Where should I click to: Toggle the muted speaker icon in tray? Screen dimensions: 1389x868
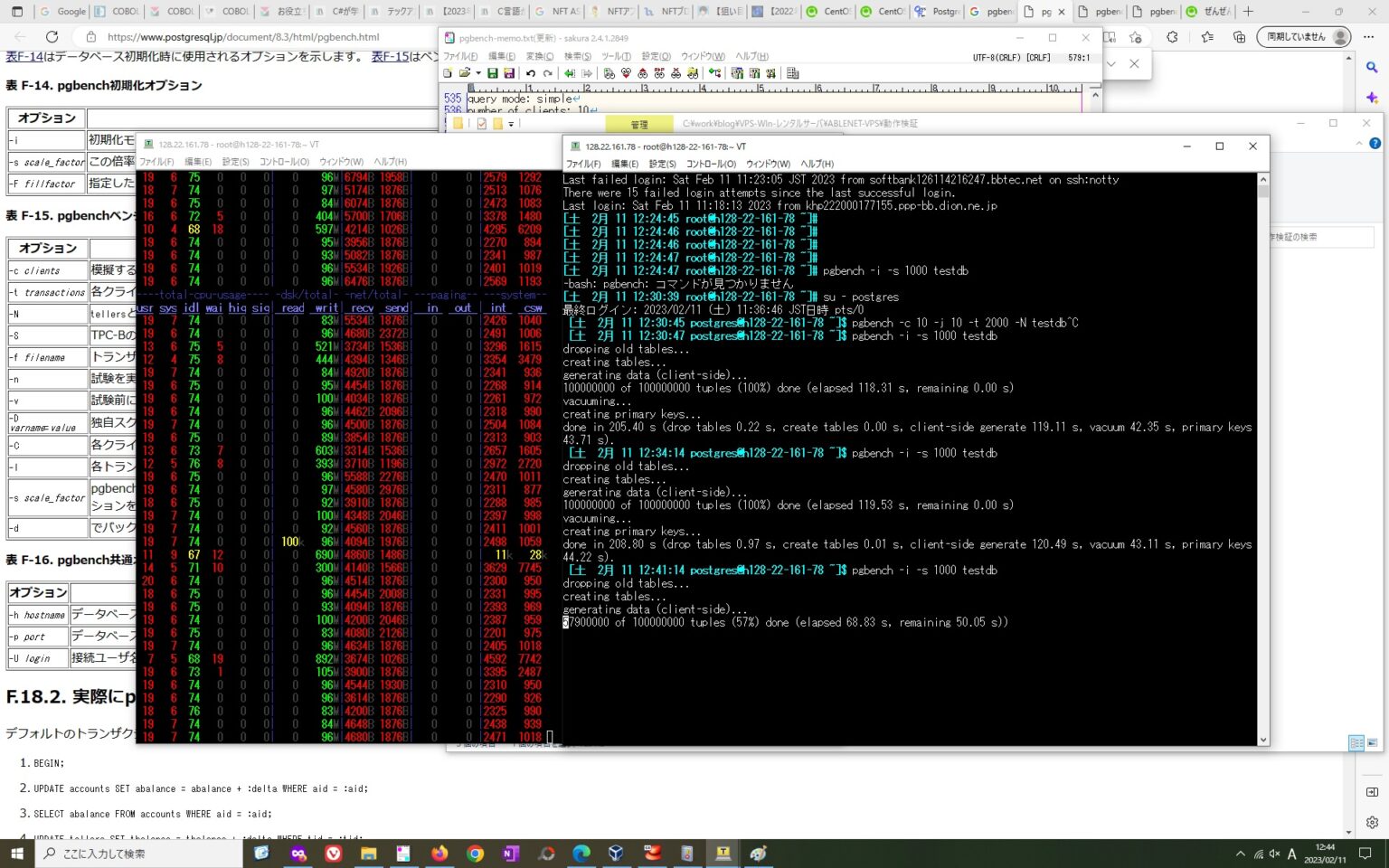[1274, 854]
